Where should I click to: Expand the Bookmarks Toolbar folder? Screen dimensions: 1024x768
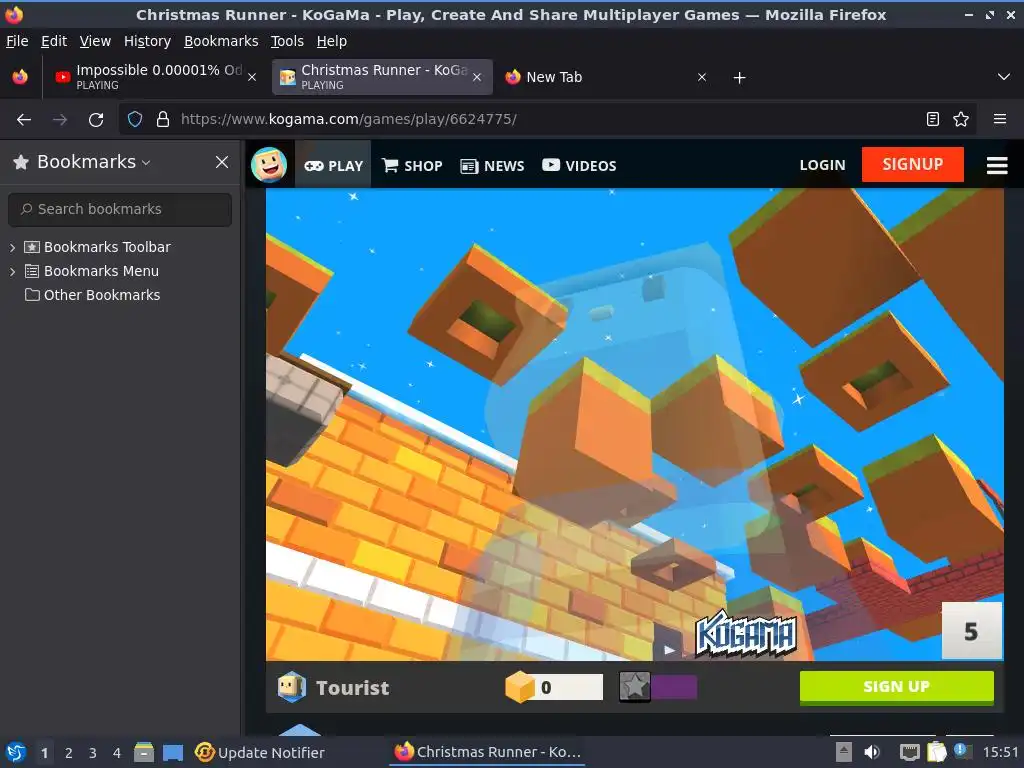pos(12,248)
